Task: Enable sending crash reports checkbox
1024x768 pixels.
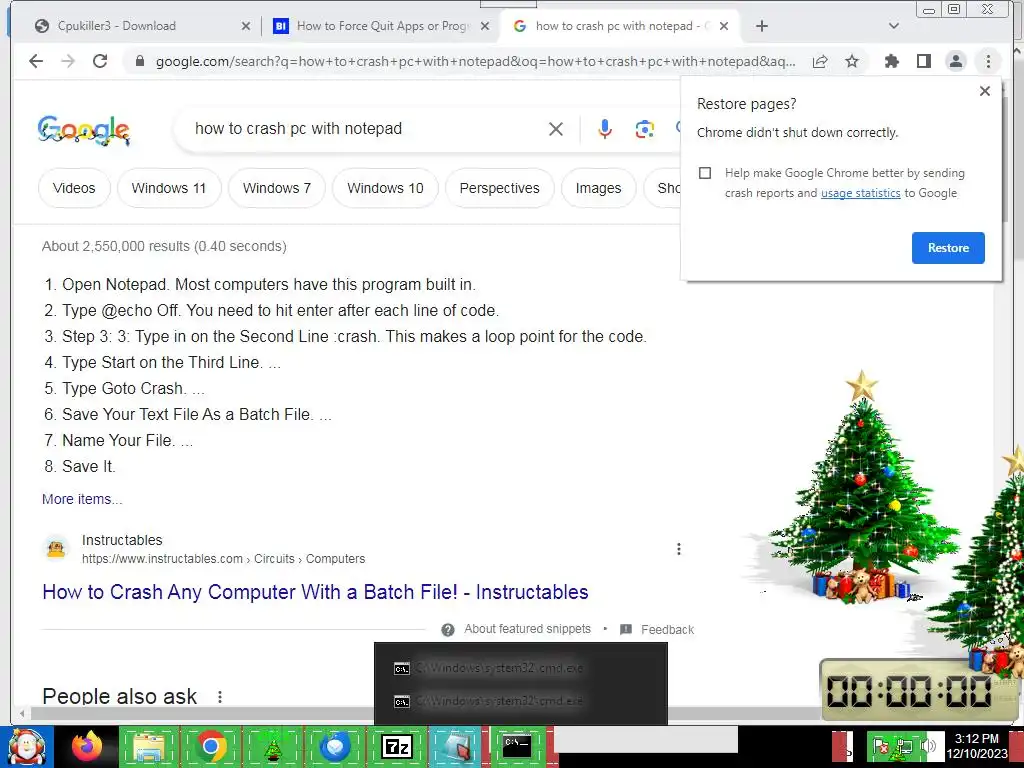Action: pos(705,173)
